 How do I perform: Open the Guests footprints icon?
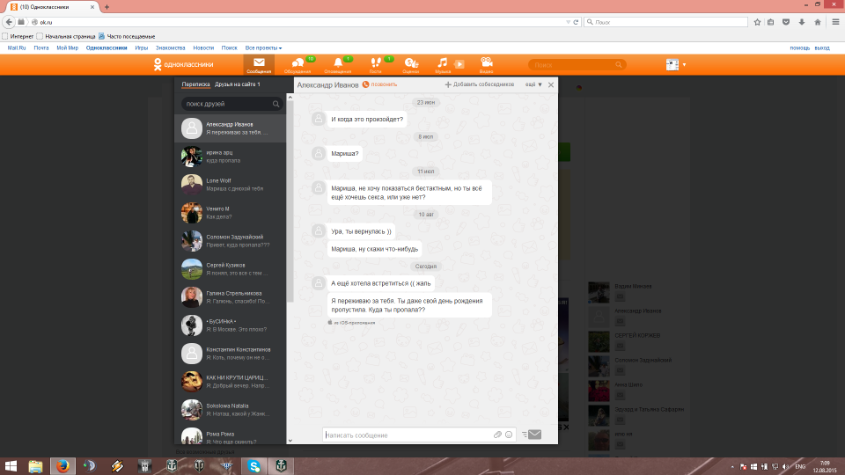coord(376,65)
